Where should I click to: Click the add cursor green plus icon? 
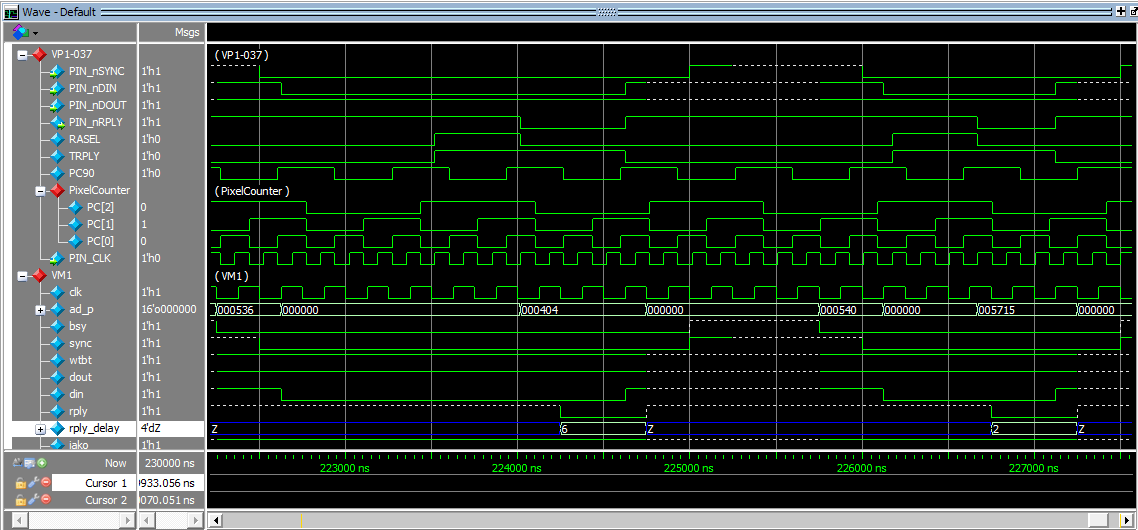pos(42,463)
